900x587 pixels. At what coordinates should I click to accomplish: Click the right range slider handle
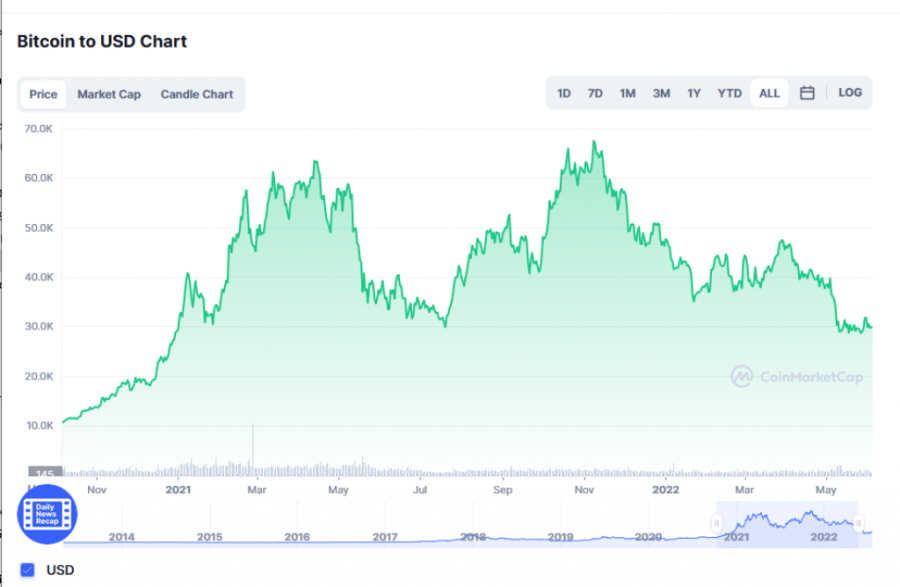(x=859, y=523)
